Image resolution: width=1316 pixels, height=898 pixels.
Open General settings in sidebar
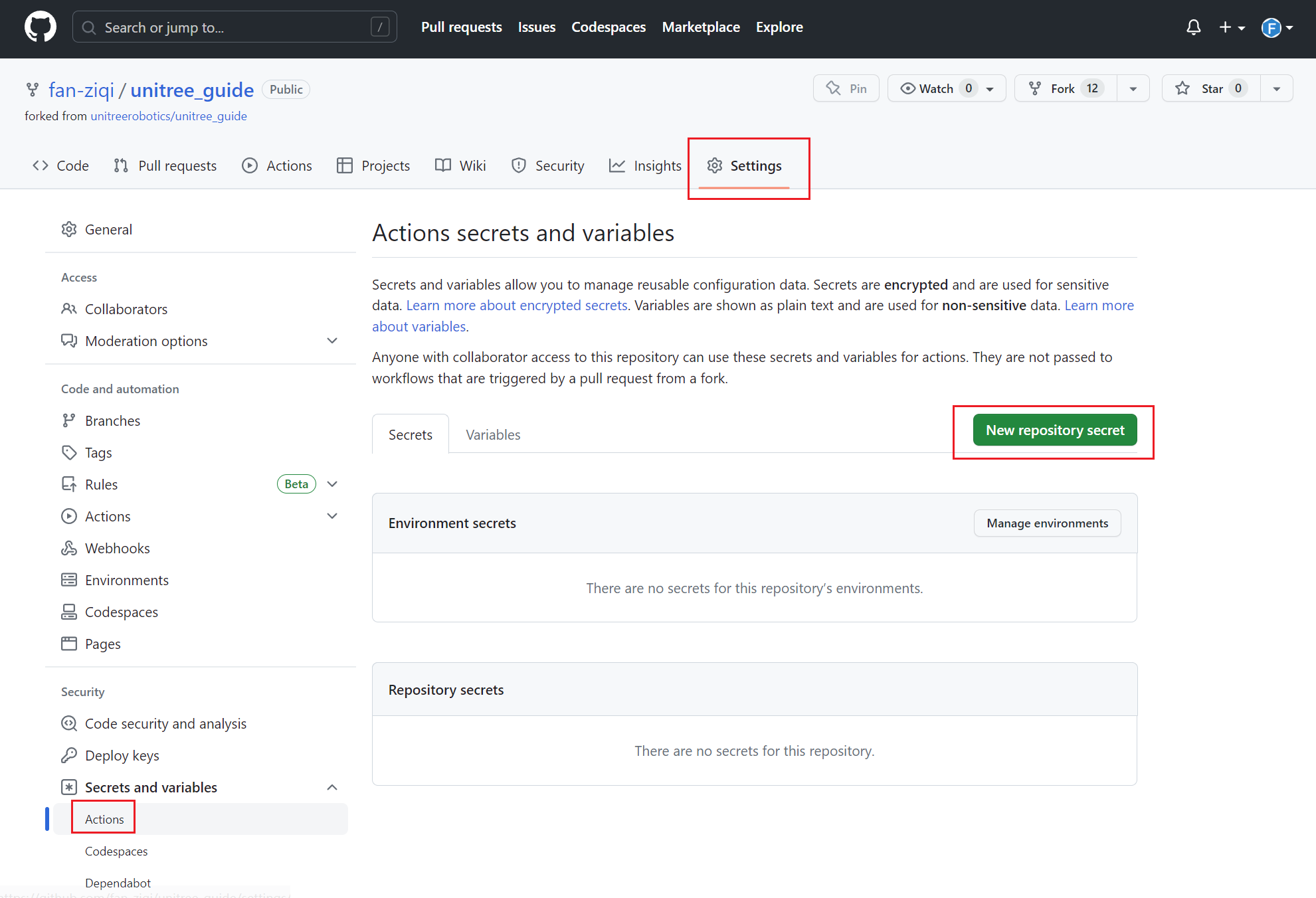[x=201, y=229]
